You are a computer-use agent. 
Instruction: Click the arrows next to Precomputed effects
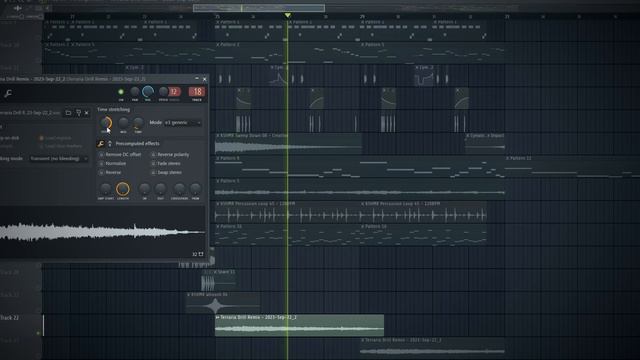tap(110, 143)
